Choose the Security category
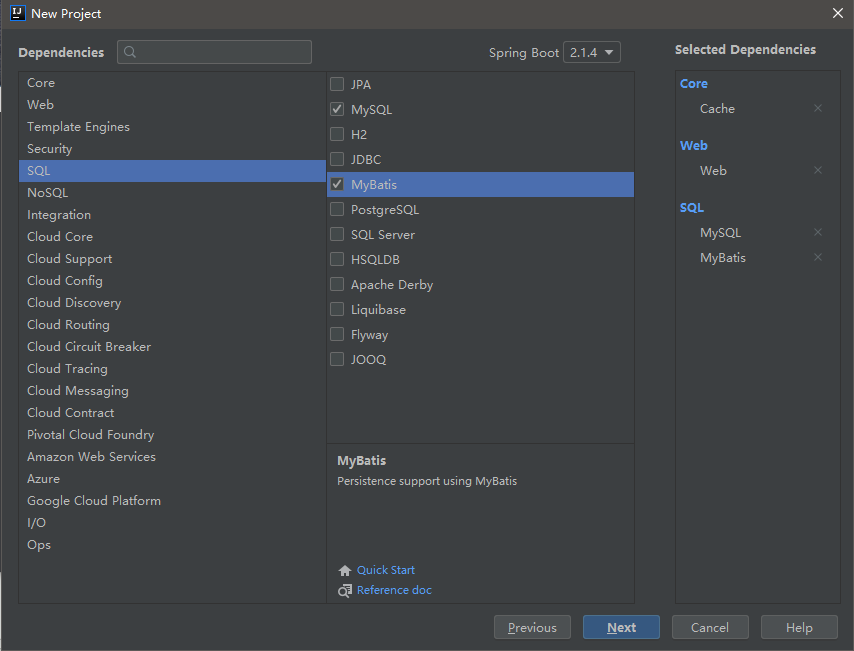The height and width of the screenshot is (651, 854). (x=172, y=149)
